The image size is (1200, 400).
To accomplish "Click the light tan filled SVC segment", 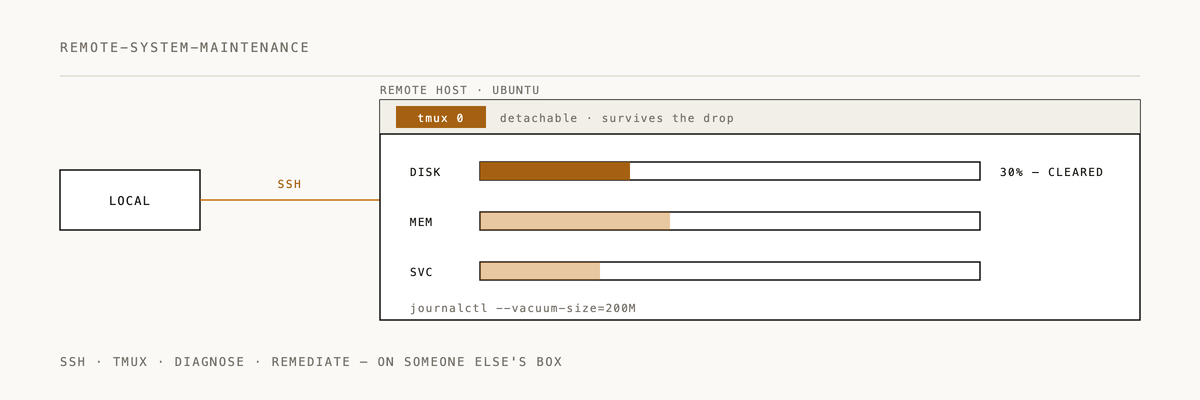I will (540, 271).
